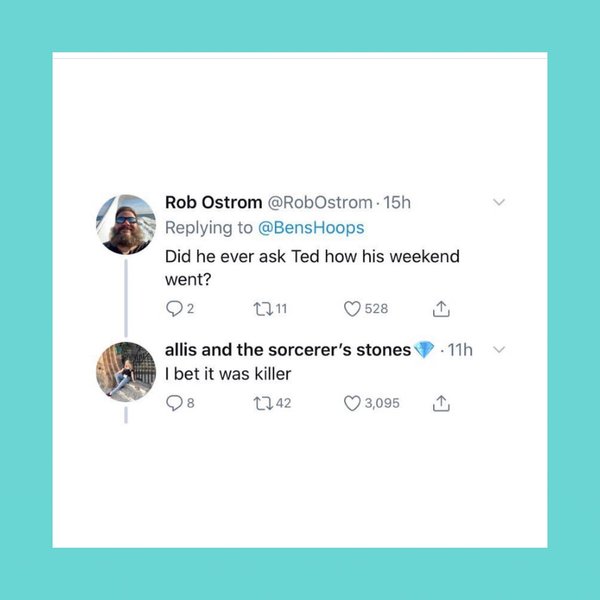Click the "allis and the sorcerer's stones" name
Viewport: 600px width, 600px height.
tap(287, 350)
